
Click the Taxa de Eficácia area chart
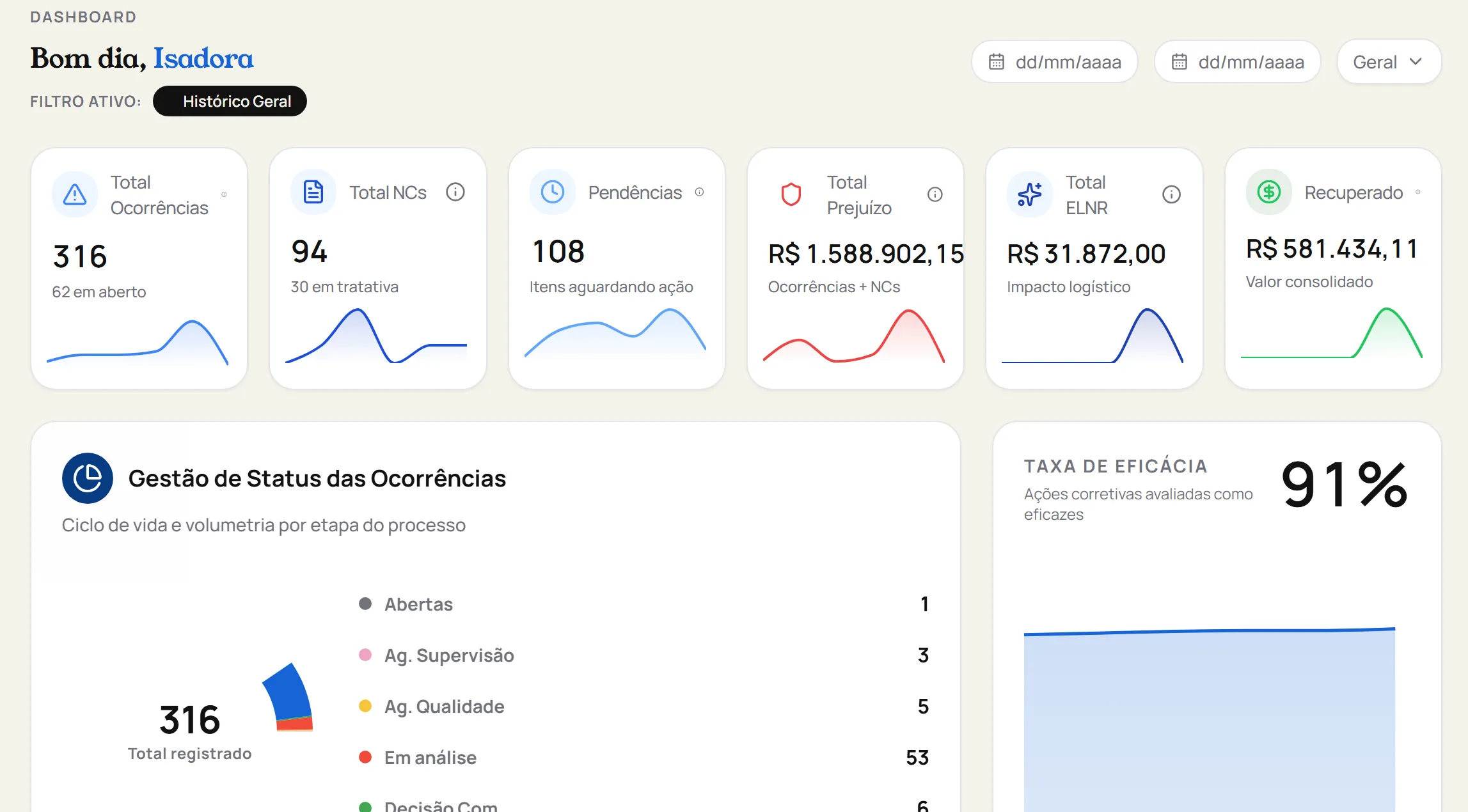1210,720
